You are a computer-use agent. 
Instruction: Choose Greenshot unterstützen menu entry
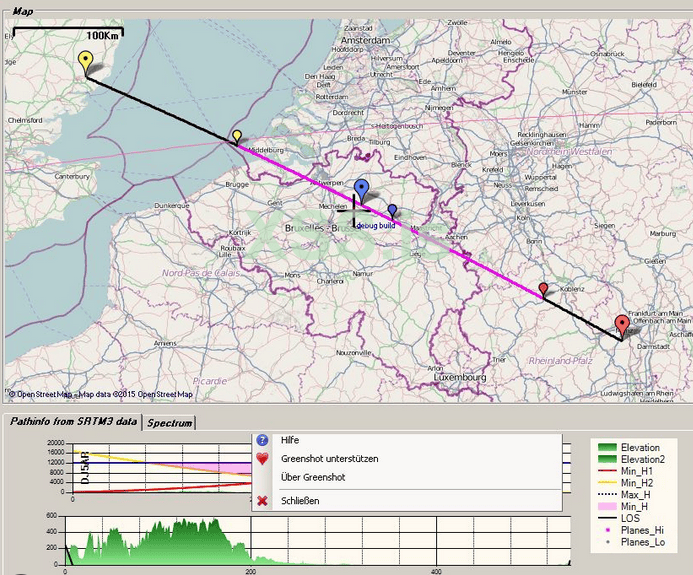[x=330, y=459]
